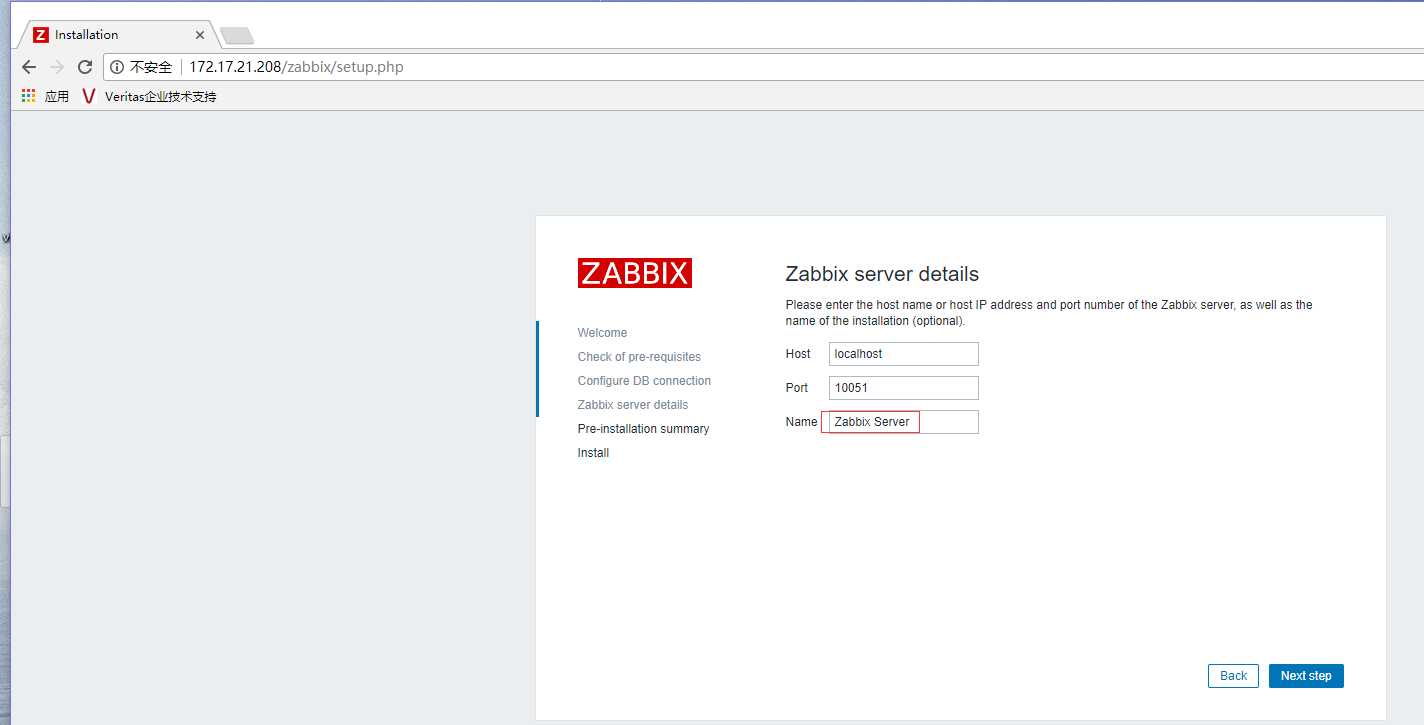Select Pre-installation summary step

643,429
